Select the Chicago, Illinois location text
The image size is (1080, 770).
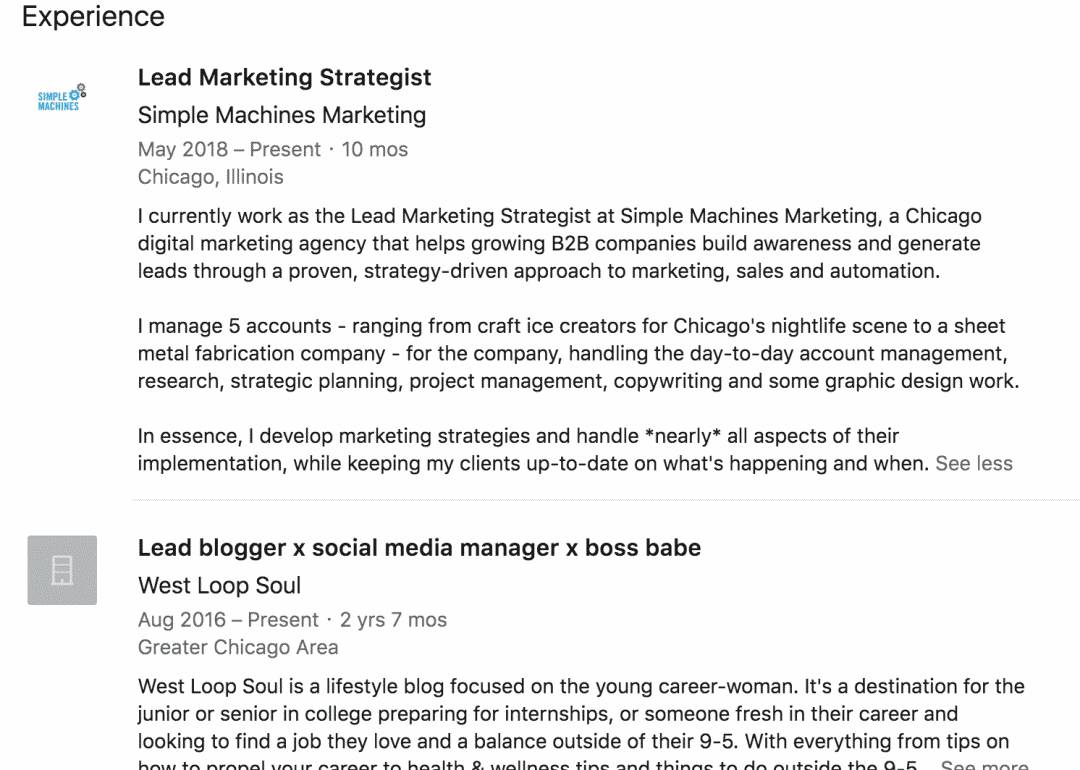[x=210, y=176]
